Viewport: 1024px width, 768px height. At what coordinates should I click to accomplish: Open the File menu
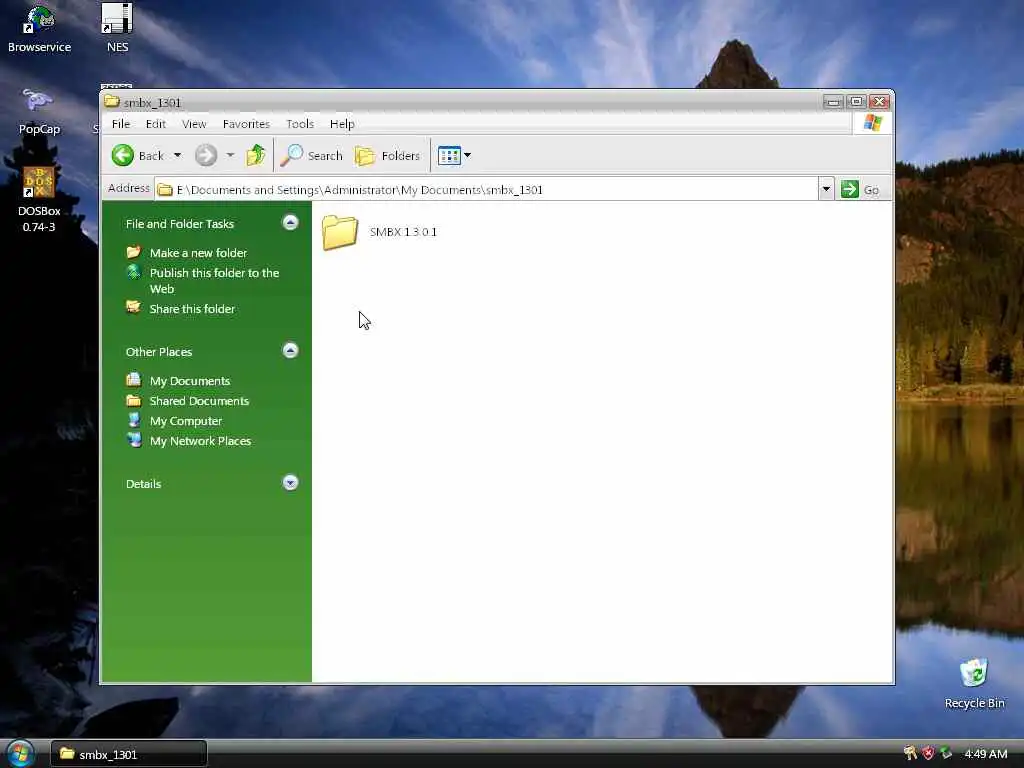121,124
